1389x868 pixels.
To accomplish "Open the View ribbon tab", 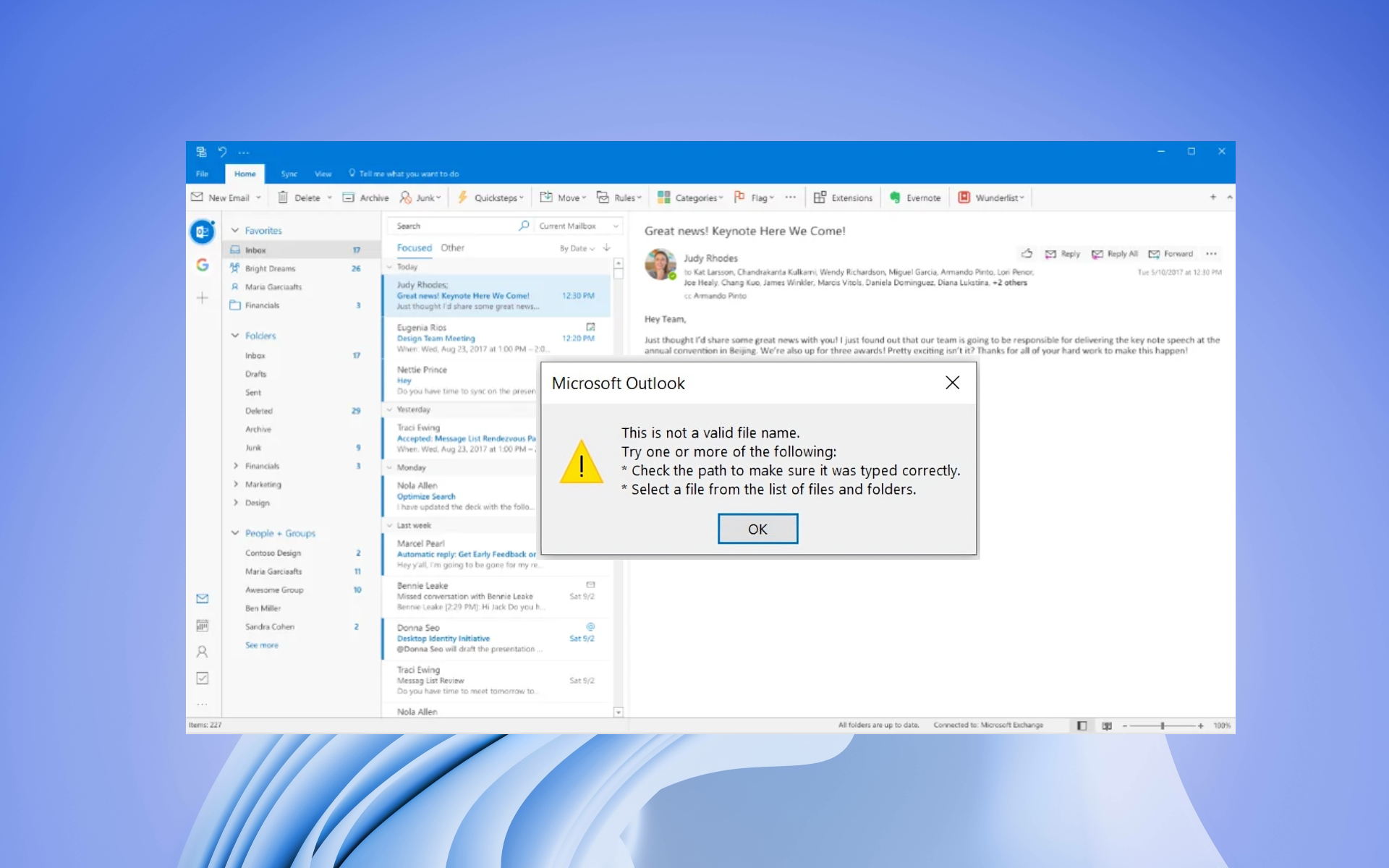I will (323, 174).
